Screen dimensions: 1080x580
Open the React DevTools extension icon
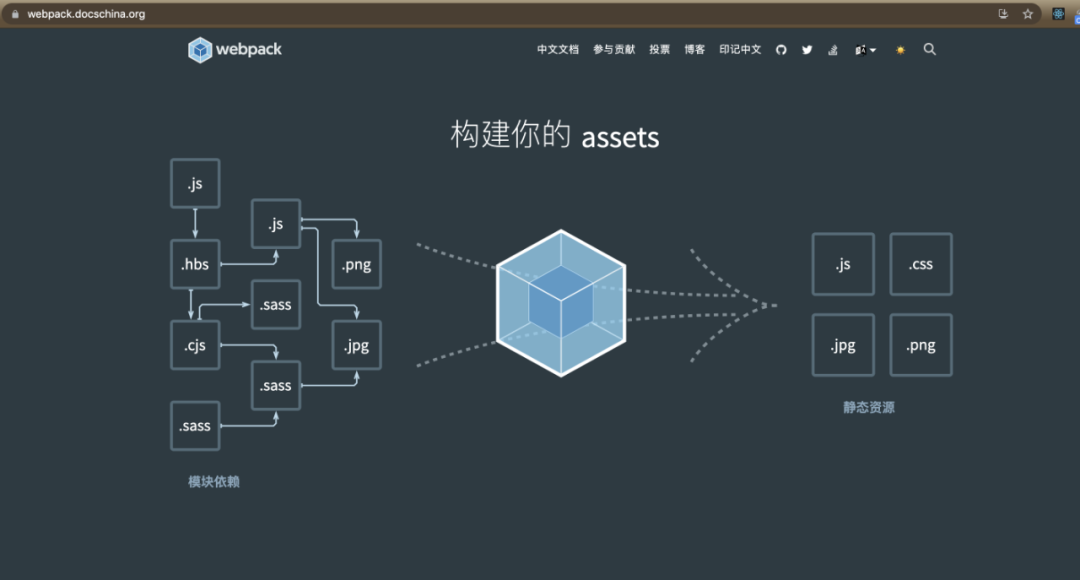tap(1059, 14)
